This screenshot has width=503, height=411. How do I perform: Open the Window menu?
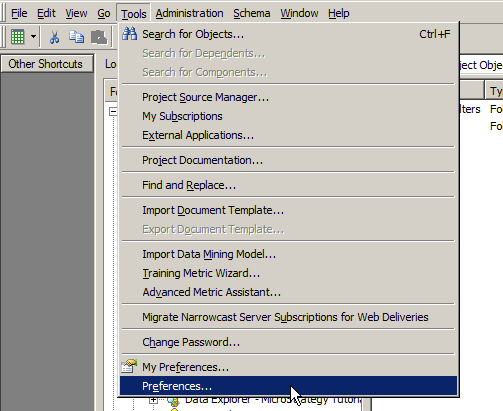[299, 13]
